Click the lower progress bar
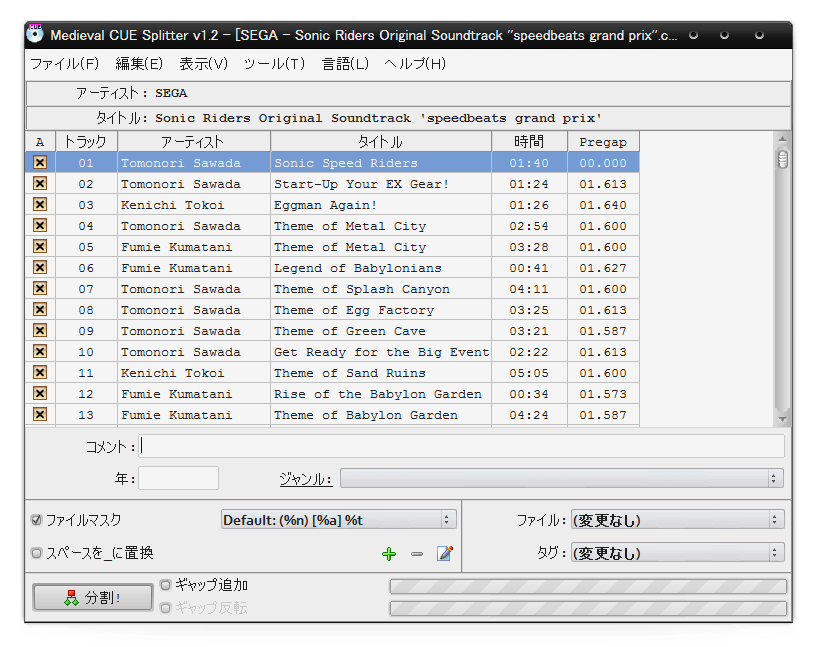817x647 pixels. coord(588,608)
